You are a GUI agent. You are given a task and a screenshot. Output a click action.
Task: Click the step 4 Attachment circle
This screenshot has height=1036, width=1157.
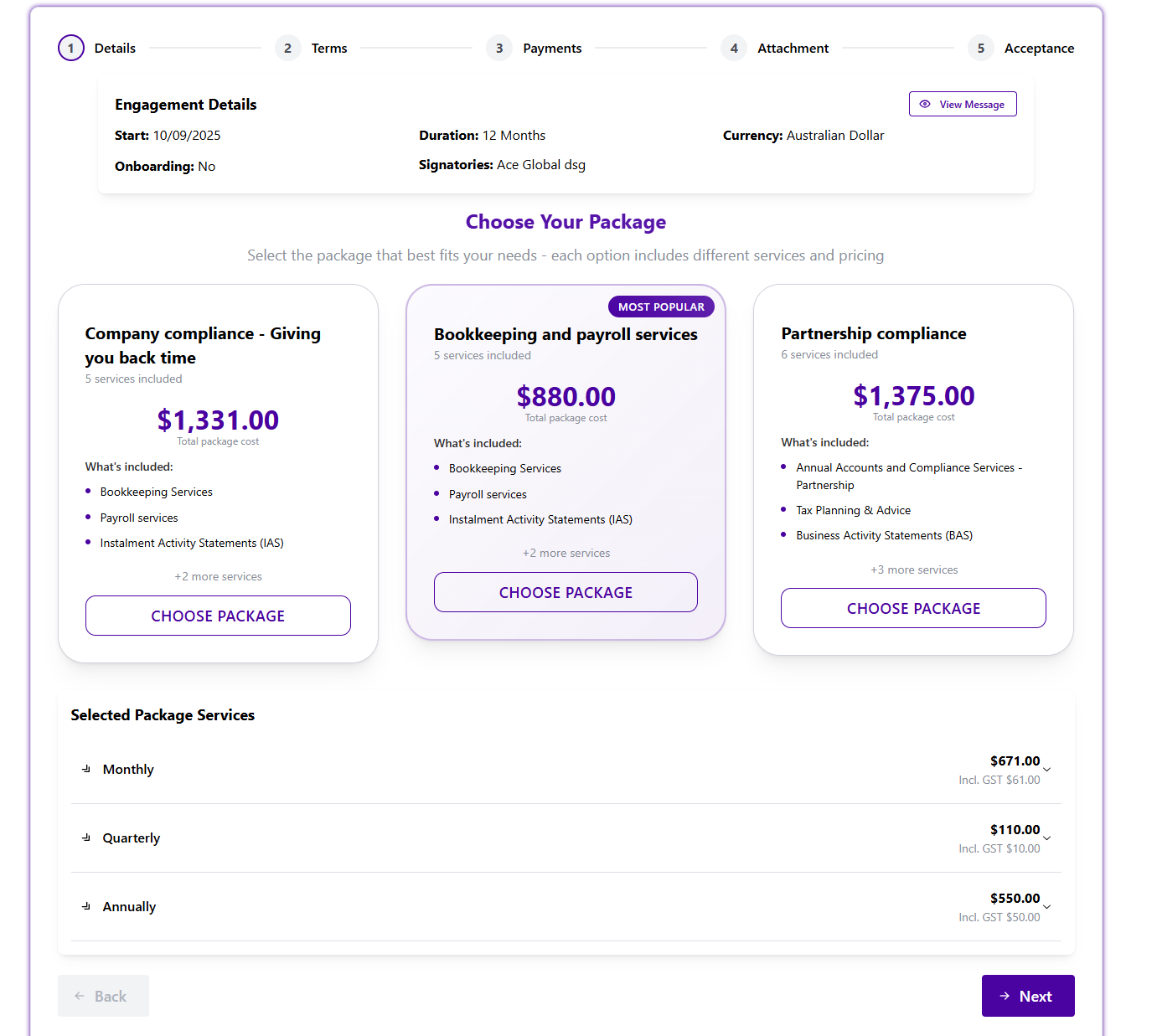734,49
